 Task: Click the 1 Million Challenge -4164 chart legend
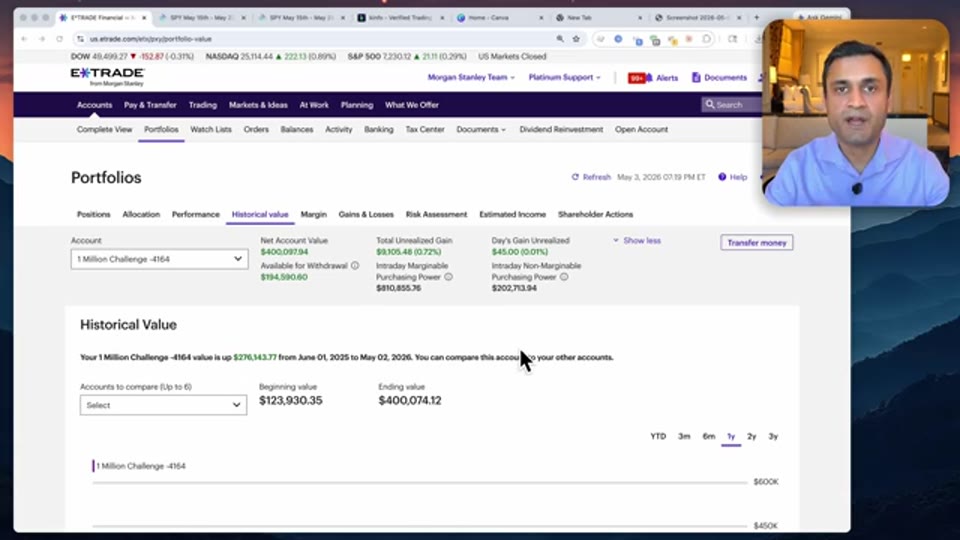[139, 466]
